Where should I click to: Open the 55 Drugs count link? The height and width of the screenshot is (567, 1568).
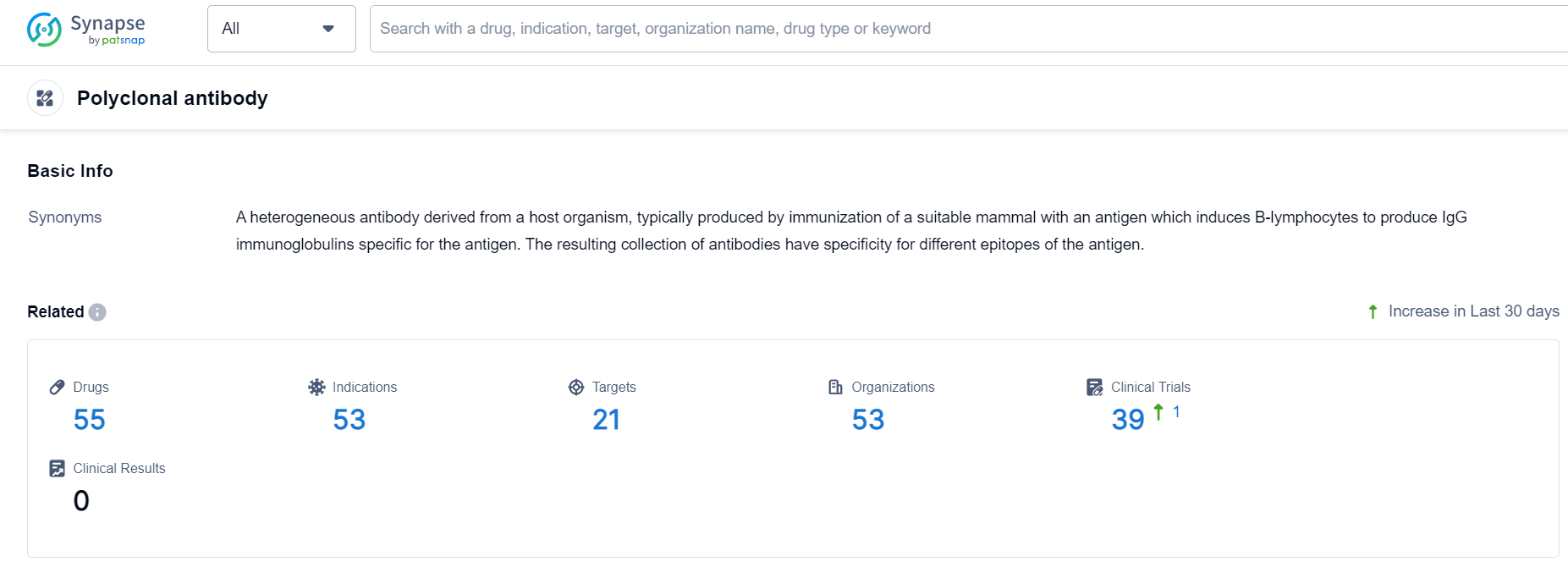coord(90,420)
